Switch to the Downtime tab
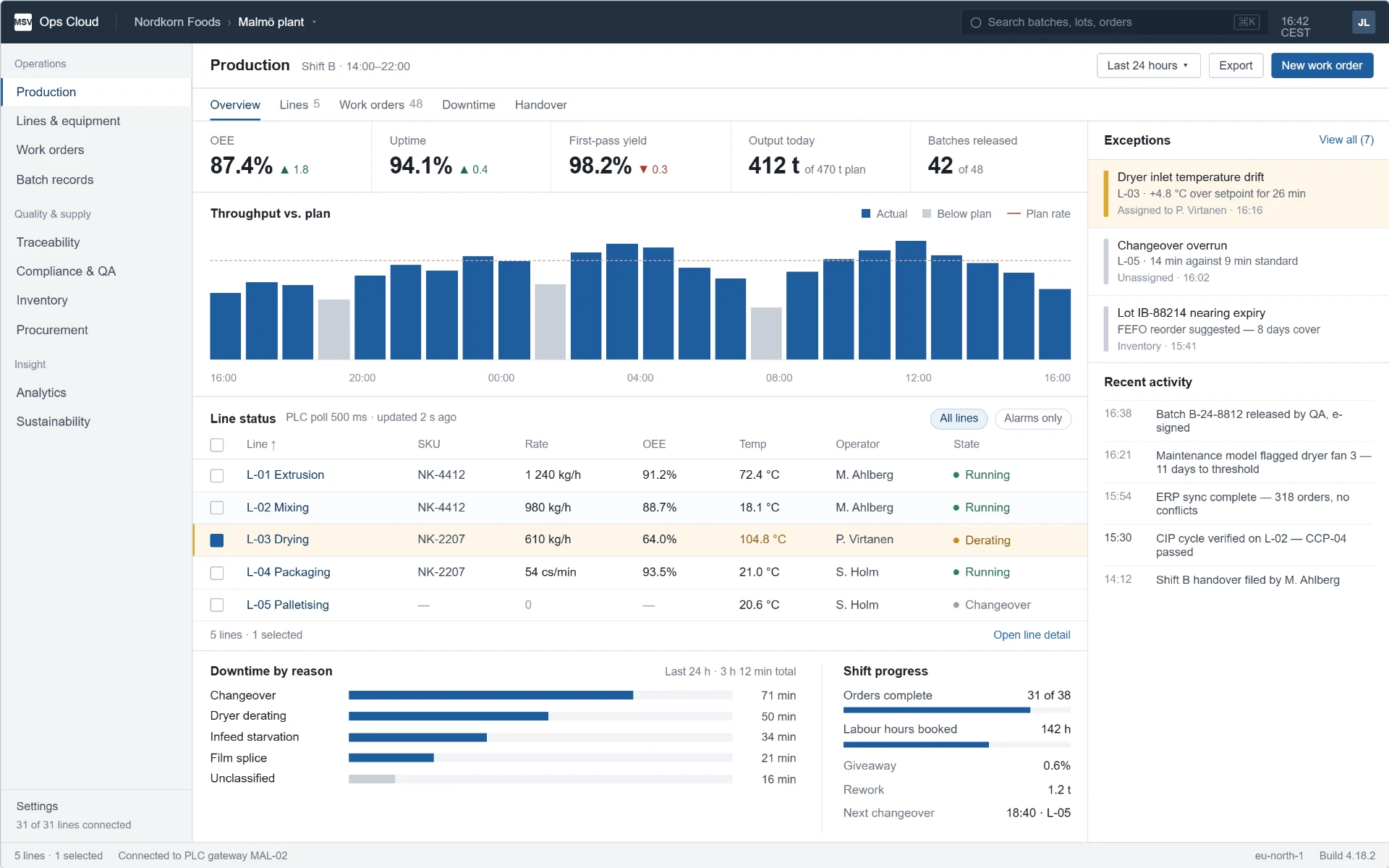This screenshot has width=1389, height=868. [x=469, y=105]
